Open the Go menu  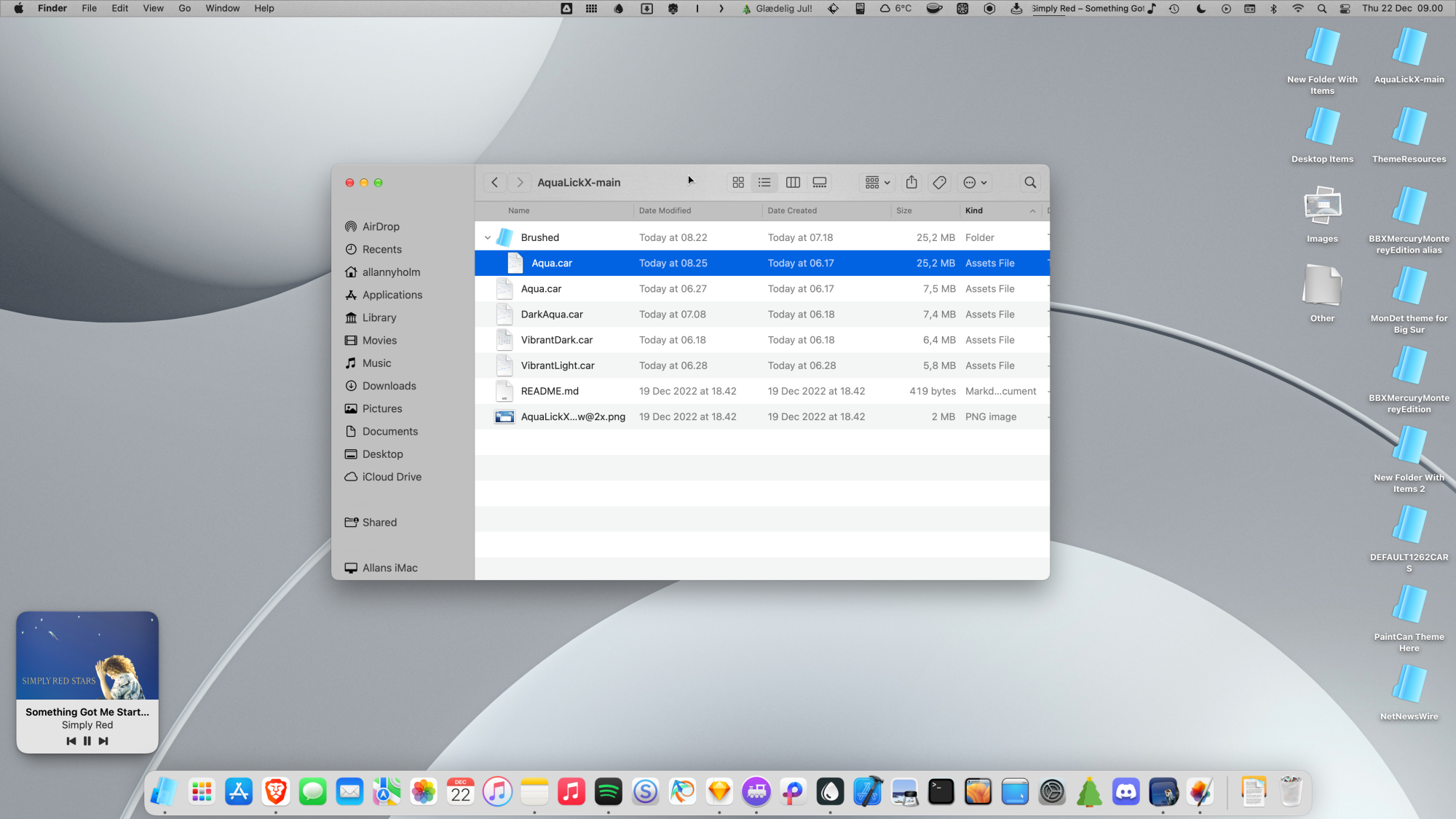[185, 9]
